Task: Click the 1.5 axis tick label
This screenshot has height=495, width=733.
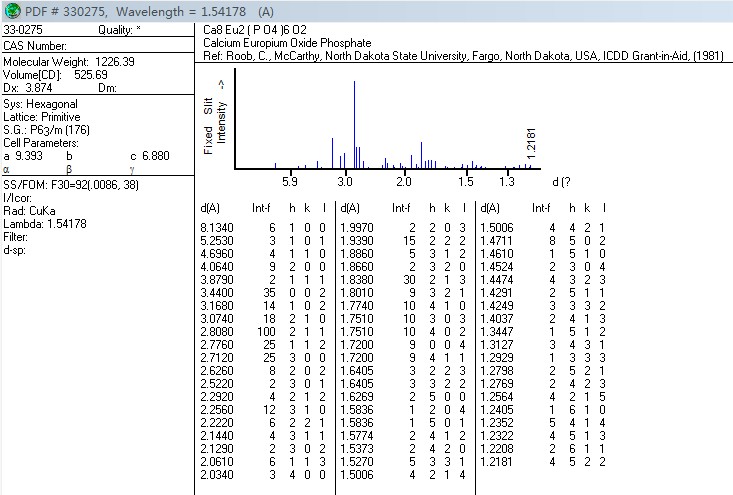Action: [x=466, y=181]
